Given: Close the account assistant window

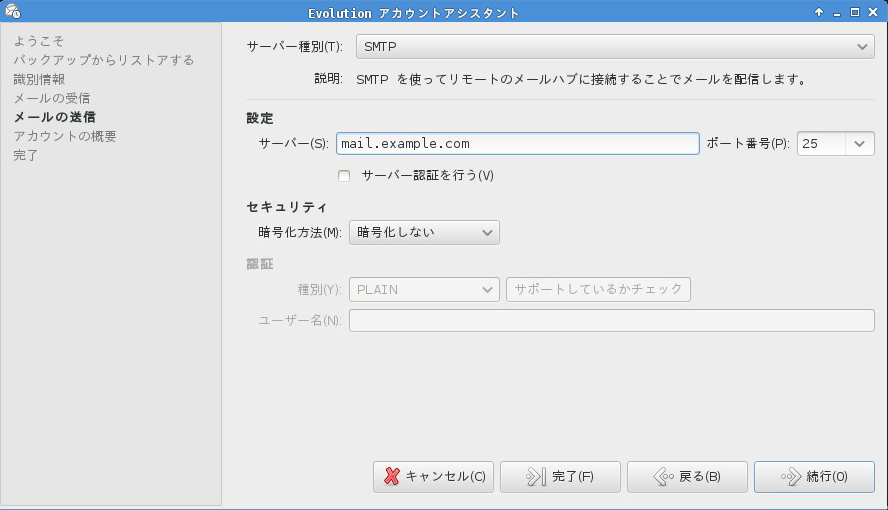Looking at the screenshot, I should coord(873,12).
